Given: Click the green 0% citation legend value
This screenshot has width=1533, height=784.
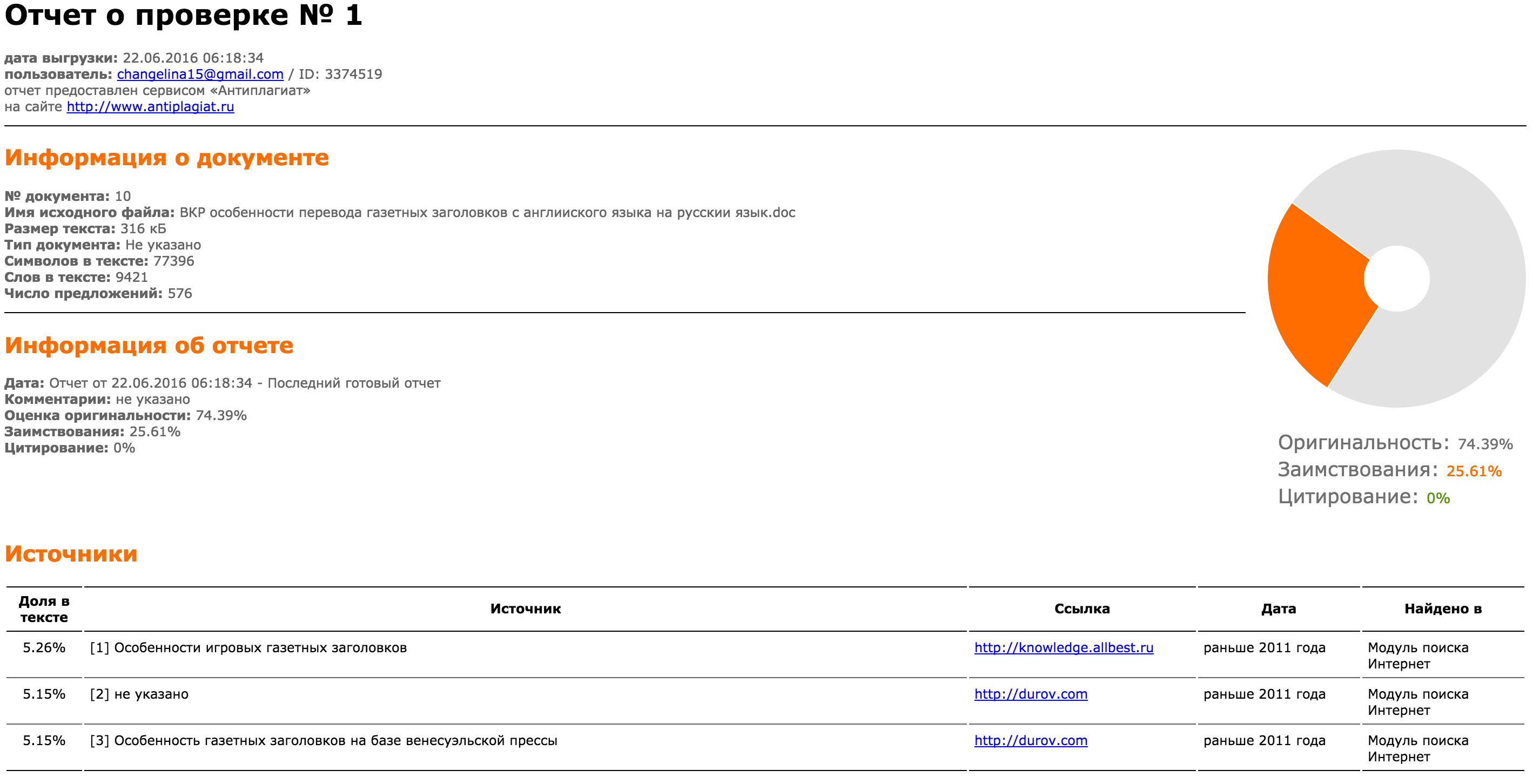Looking at the screenshot, I should point(1438,498).
